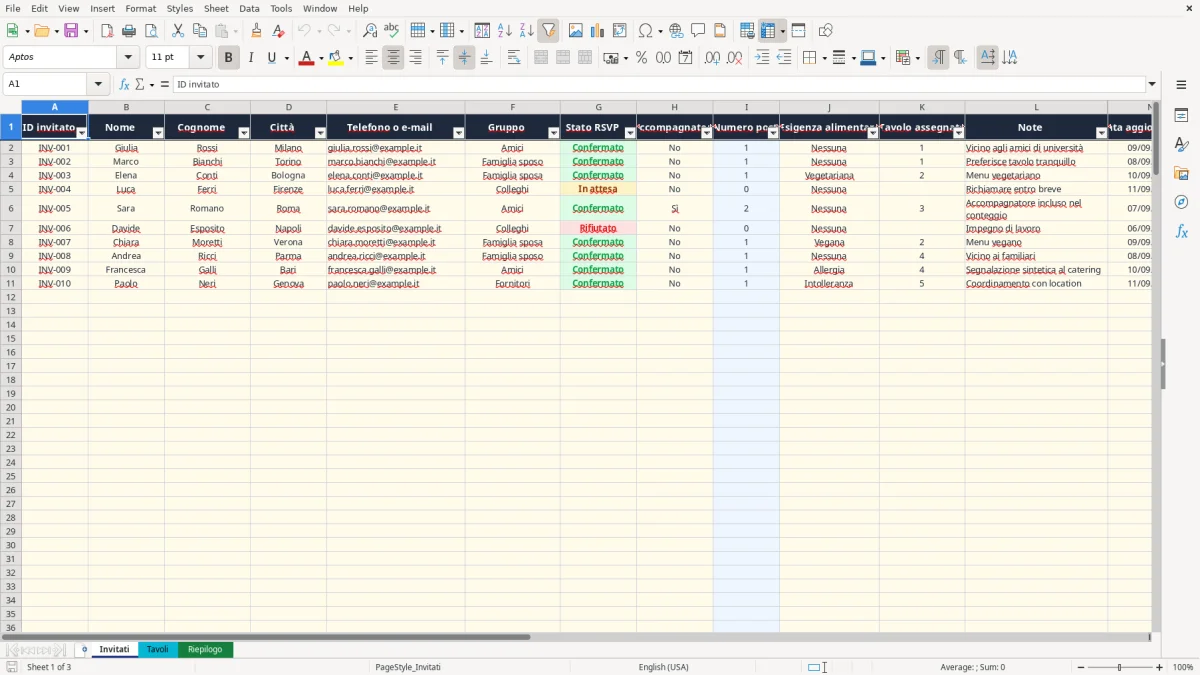Switch to the Riepilogo sheet tab

pos(205,649)
